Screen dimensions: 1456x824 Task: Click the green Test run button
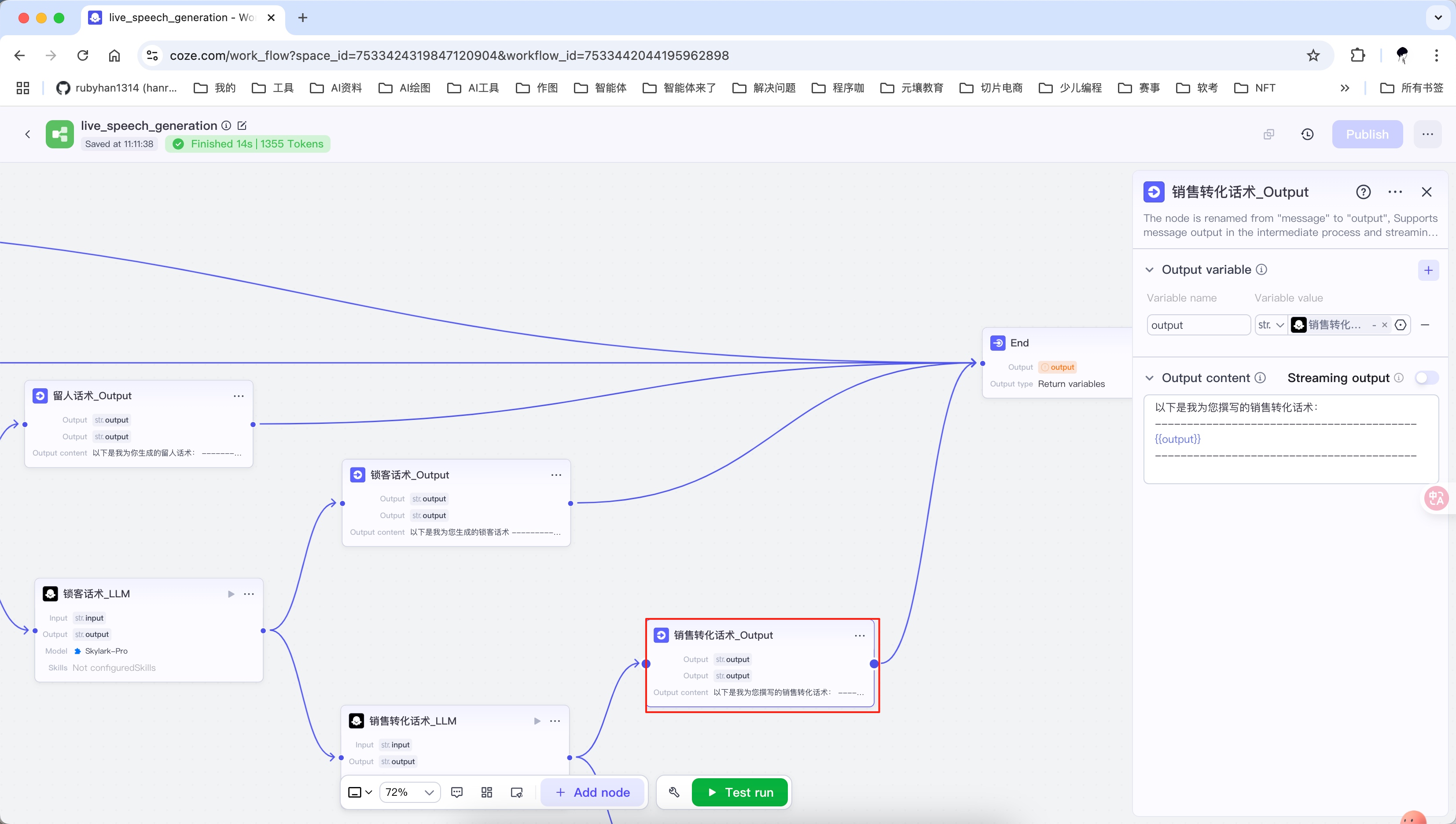click(739, 792)
